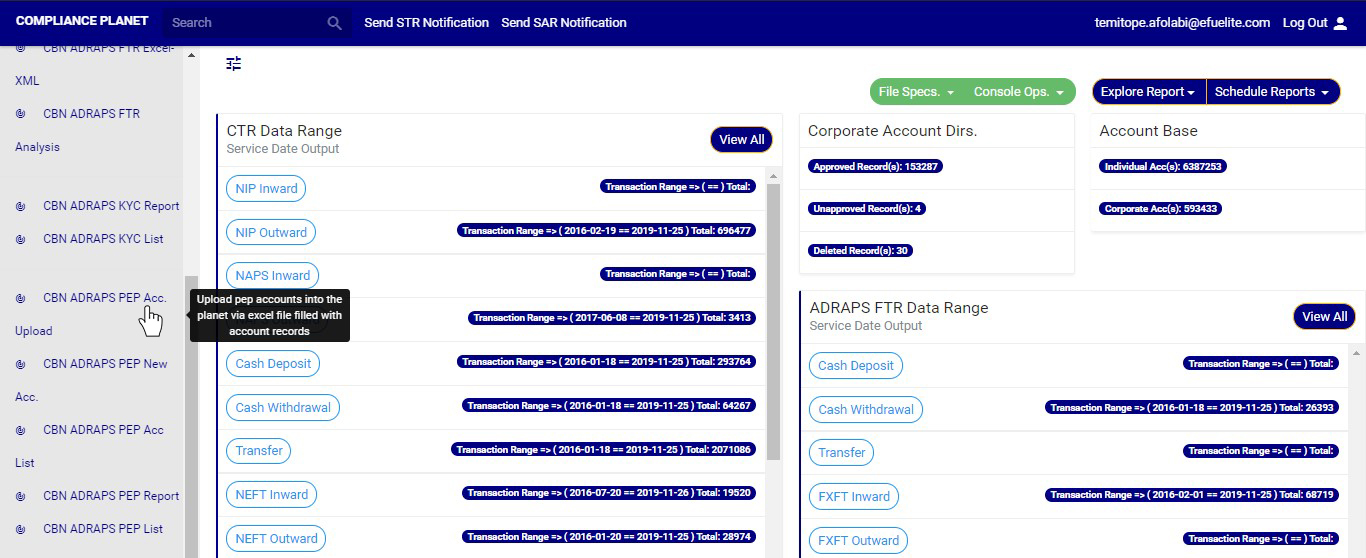The image size is (1366, 558).
Task: Open the Explore Report dropdown
Action: click(x=1148, y=92)
